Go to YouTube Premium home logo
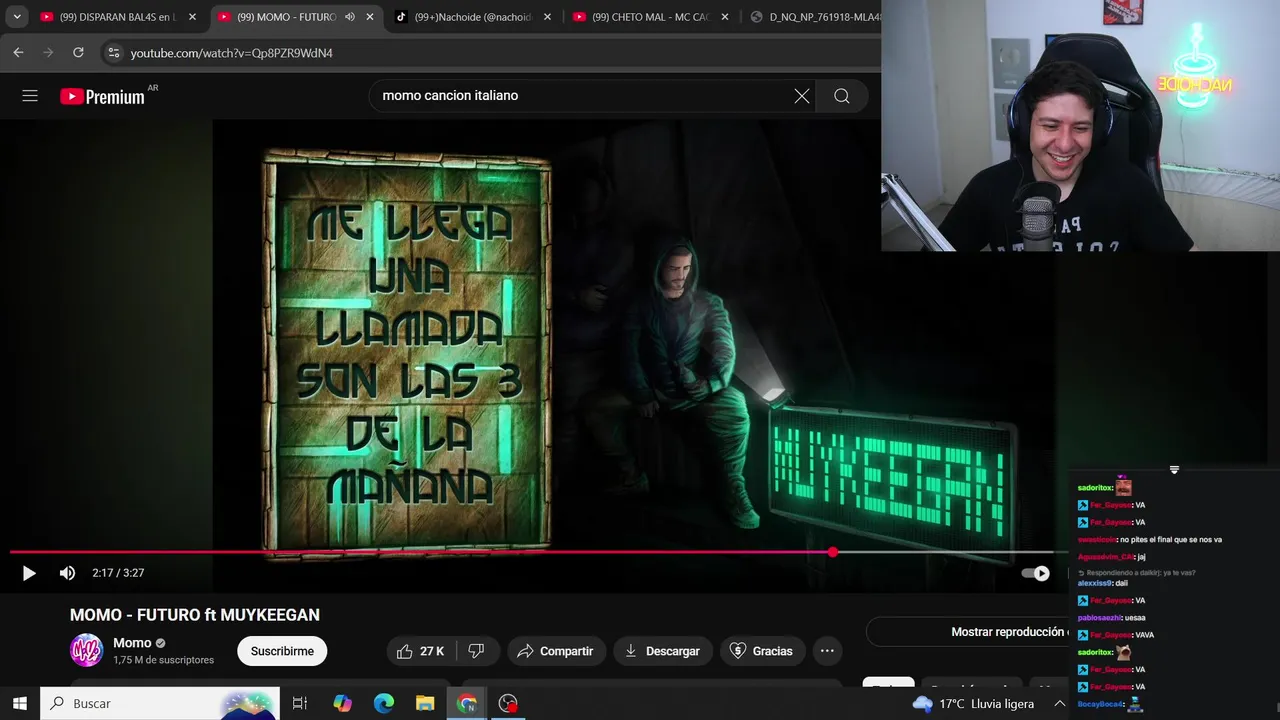Image resolution: width=1280 pixels, height=720 pixels. 103,96
